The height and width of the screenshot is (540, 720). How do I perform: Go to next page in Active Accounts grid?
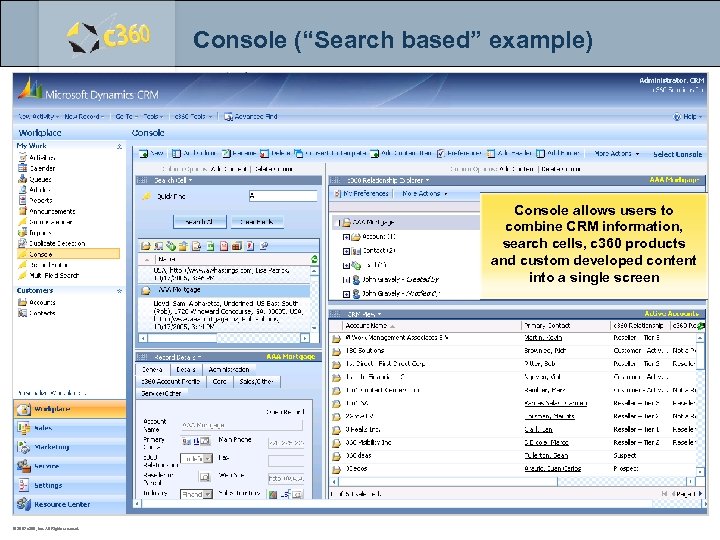[699, 494]
